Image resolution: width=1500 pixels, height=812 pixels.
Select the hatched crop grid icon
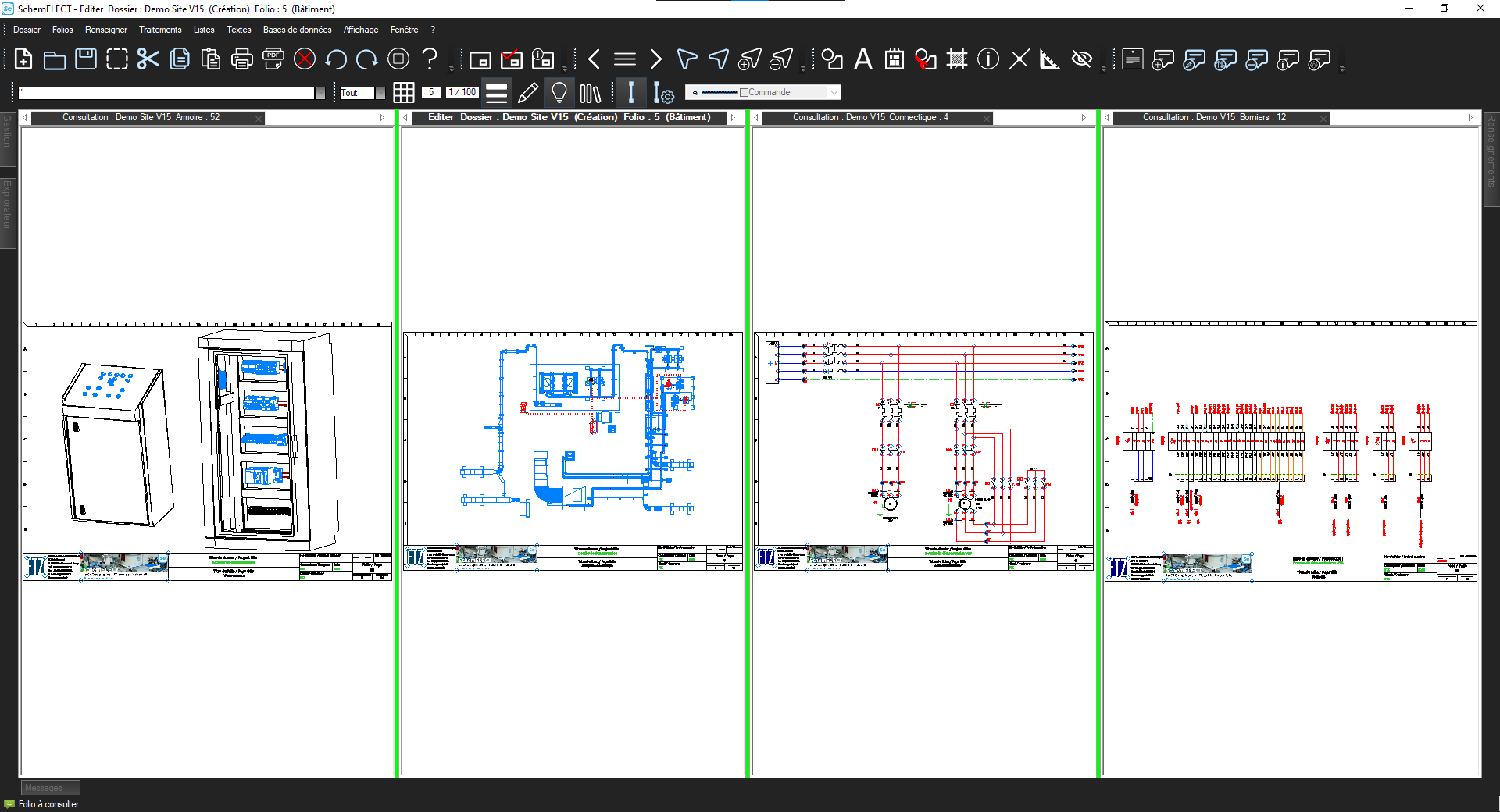(957, 59)
